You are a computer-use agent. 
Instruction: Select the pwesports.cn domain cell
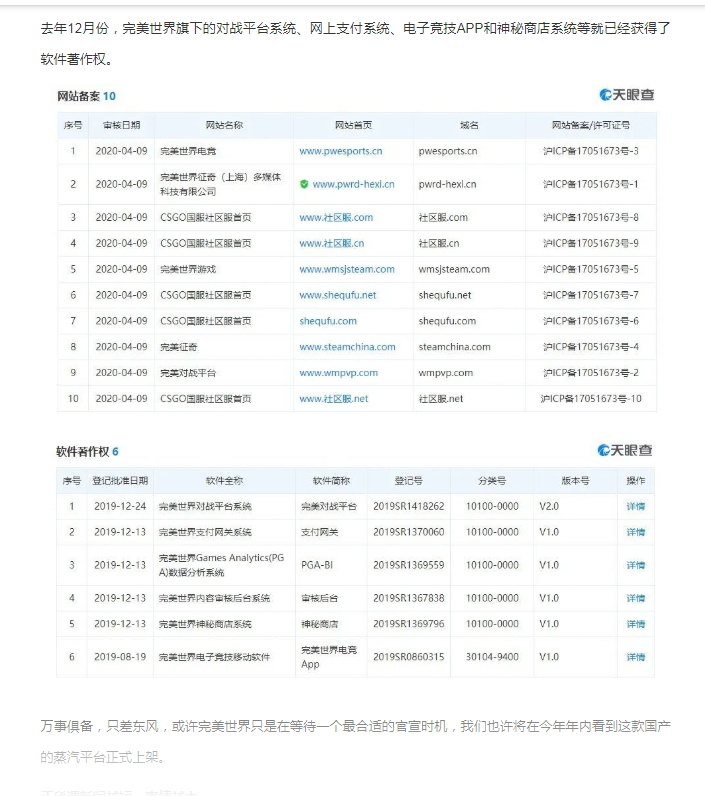448,151
